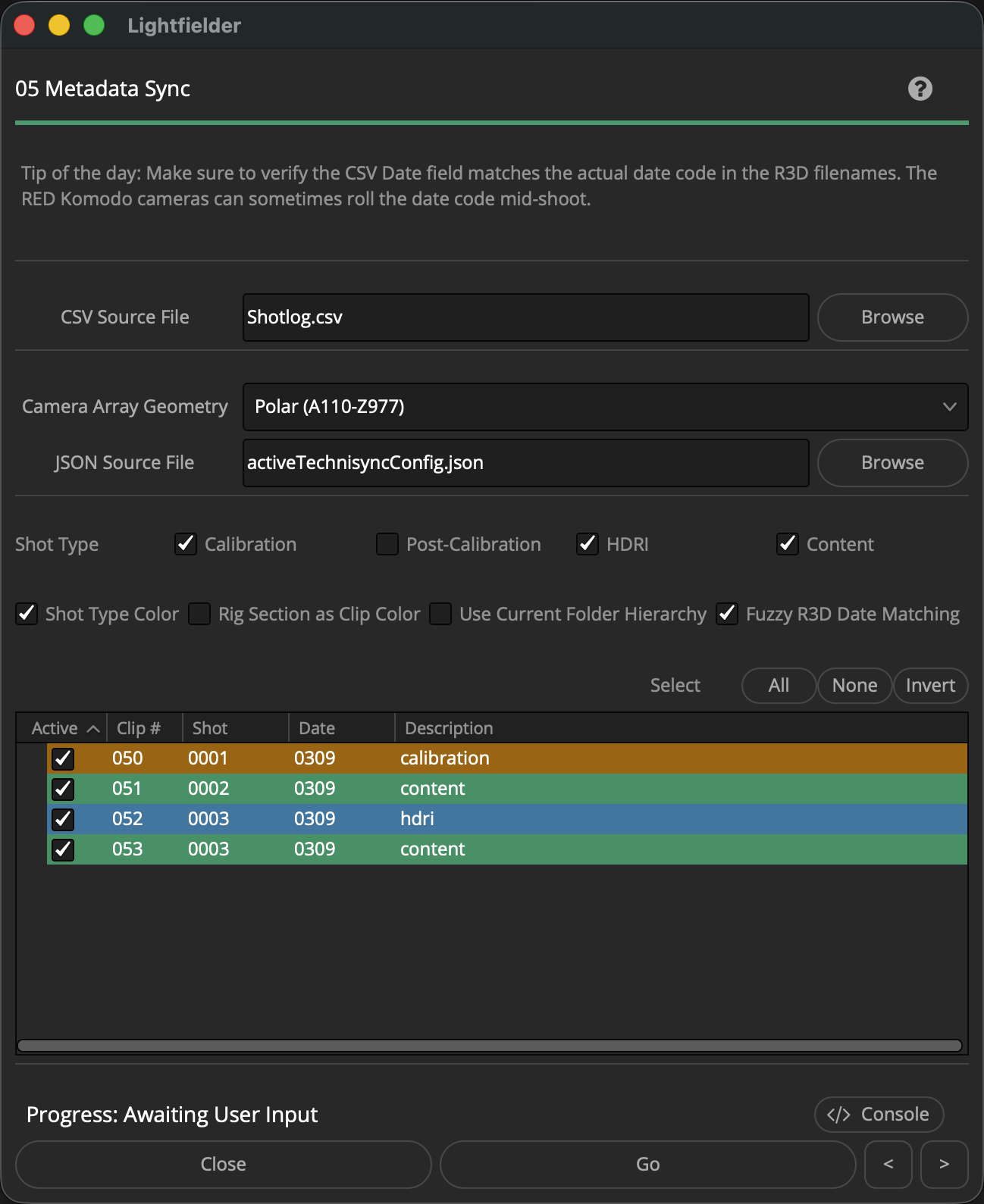Toggle Fuzzy R3D Date Matching checkbox
The height and width of the screenshot is (1204, 984).
click(x=727, y=614)
